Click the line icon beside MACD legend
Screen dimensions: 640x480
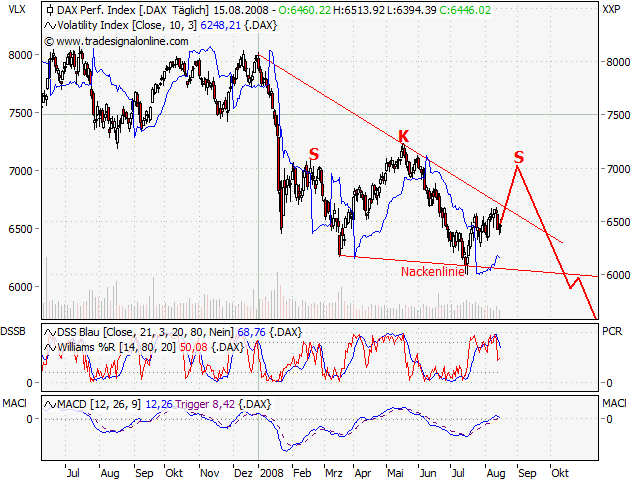[x=50, y=405]
